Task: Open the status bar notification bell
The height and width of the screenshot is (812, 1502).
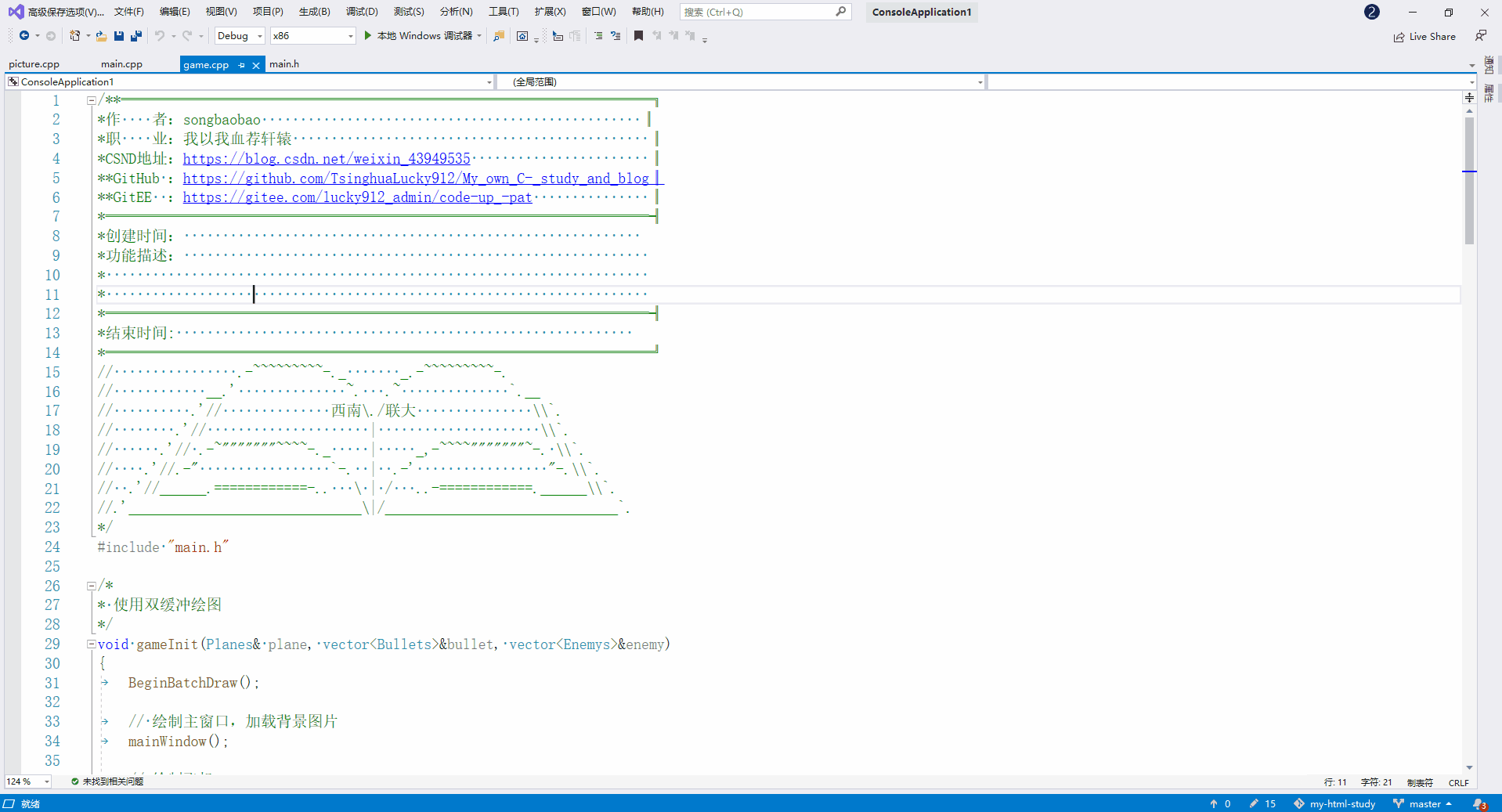Action: tap(1479, 804)
